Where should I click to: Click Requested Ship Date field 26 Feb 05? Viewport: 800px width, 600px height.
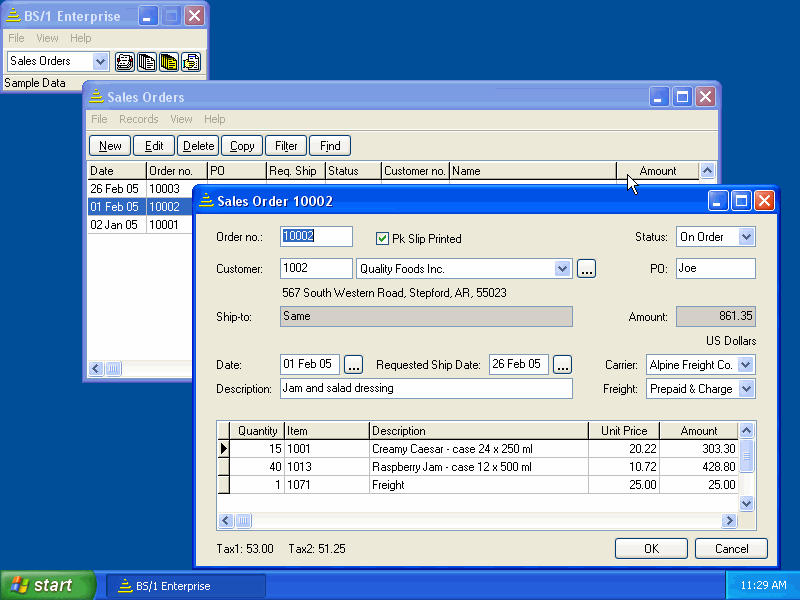point(518,365)
